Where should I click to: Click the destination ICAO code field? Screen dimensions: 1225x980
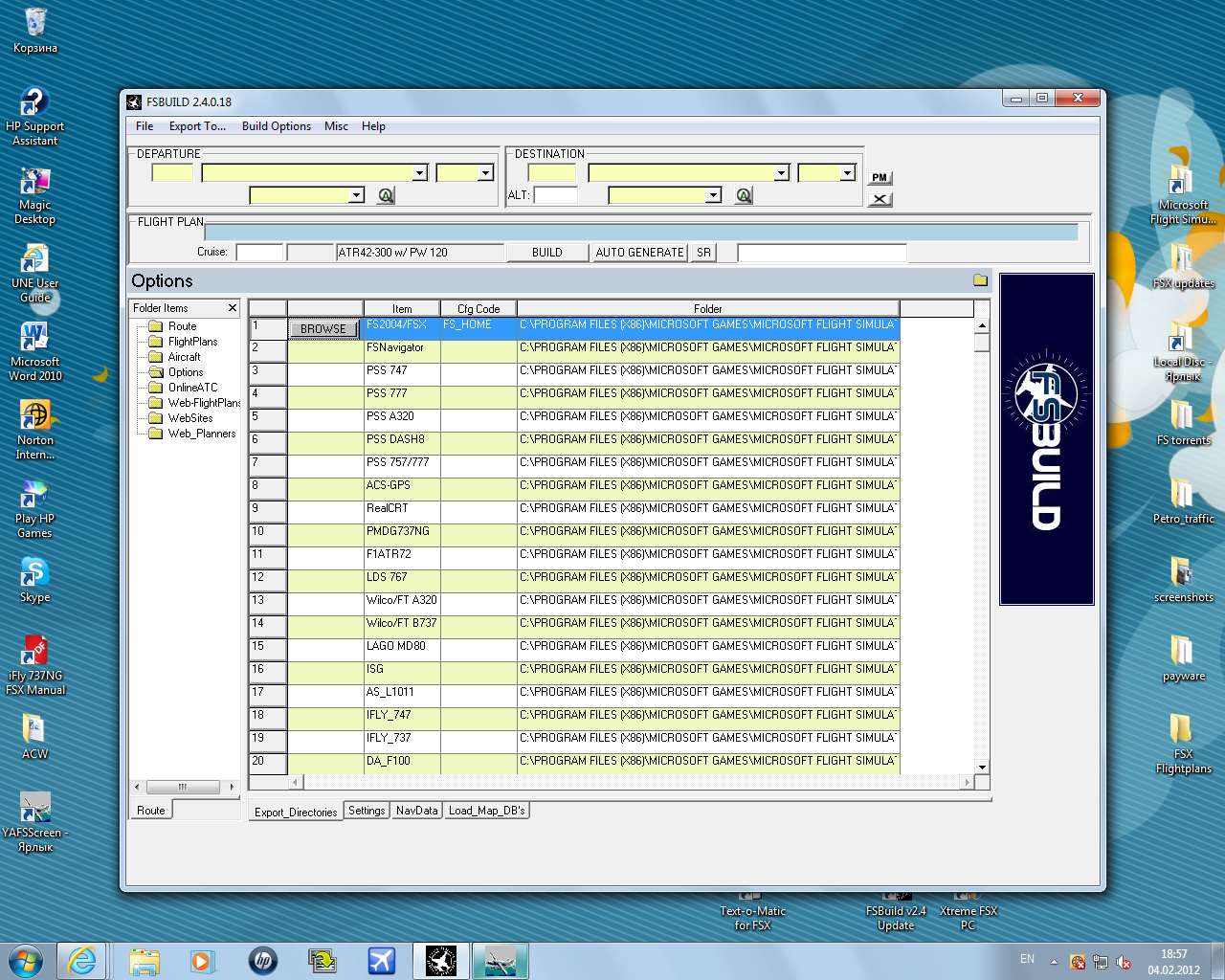(552, 173)
